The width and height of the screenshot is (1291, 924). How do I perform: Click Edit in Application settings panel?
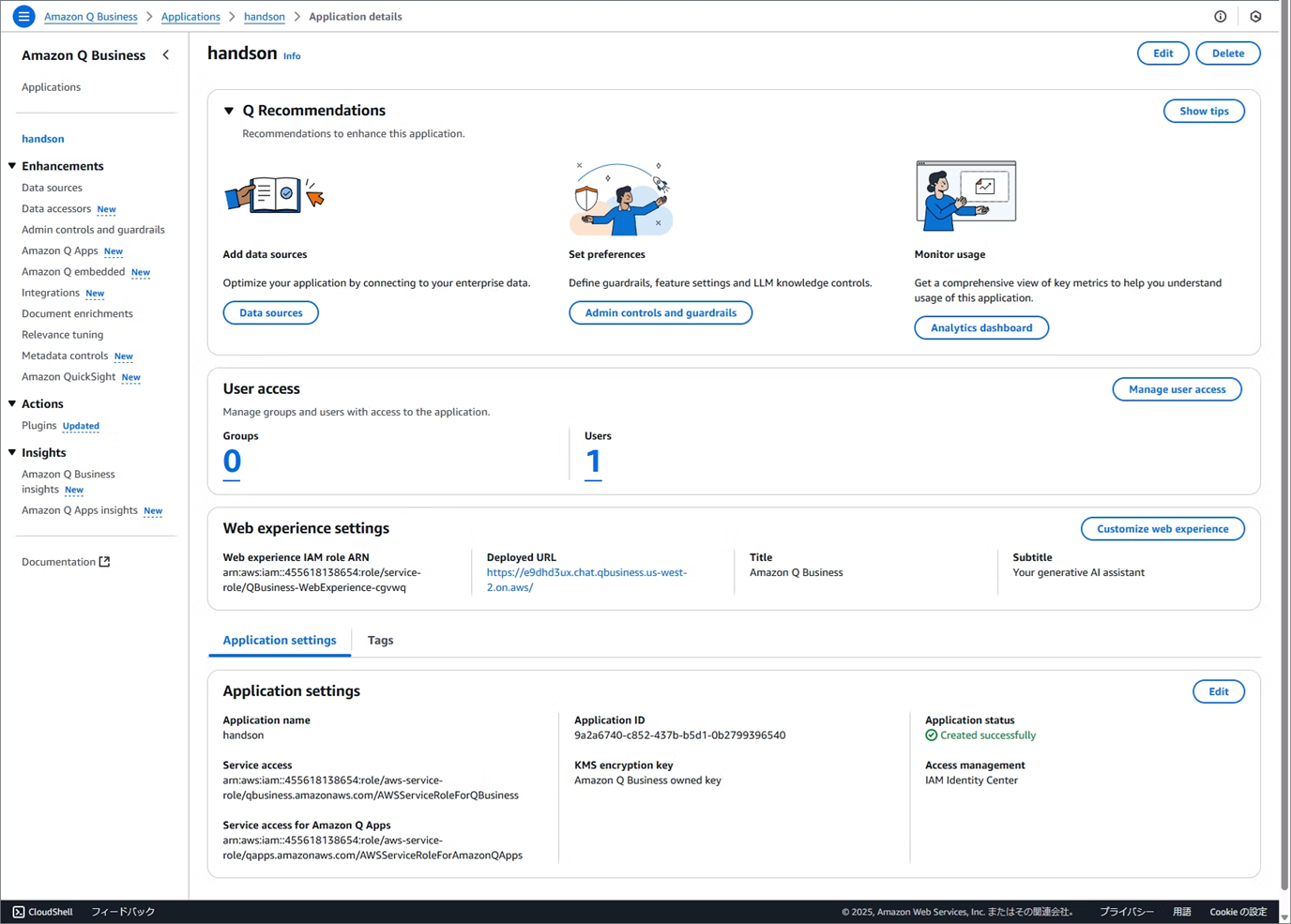pos(1219,691)
